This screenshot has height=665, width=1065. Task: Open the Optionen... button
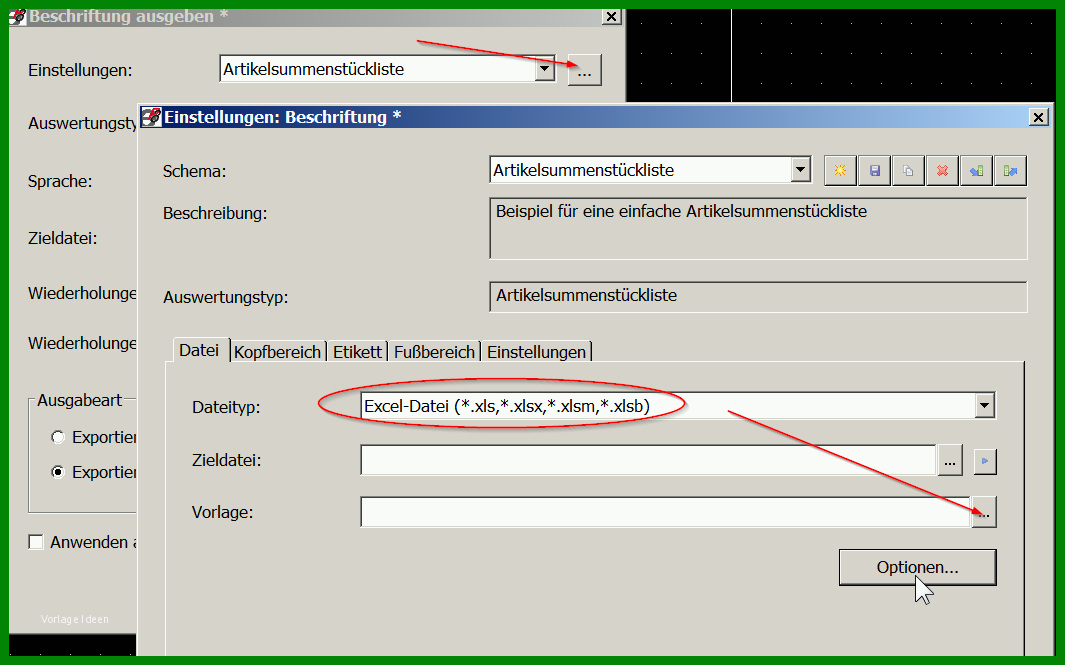918,567
